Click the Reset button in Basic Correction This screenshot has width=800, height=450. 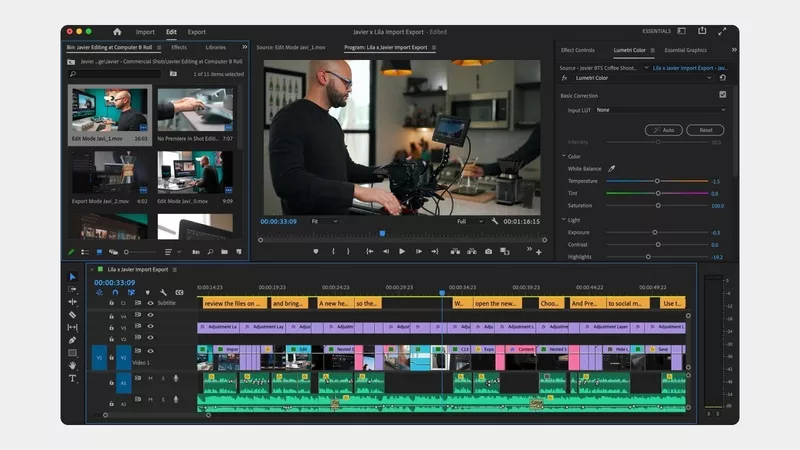coord(705,130)
